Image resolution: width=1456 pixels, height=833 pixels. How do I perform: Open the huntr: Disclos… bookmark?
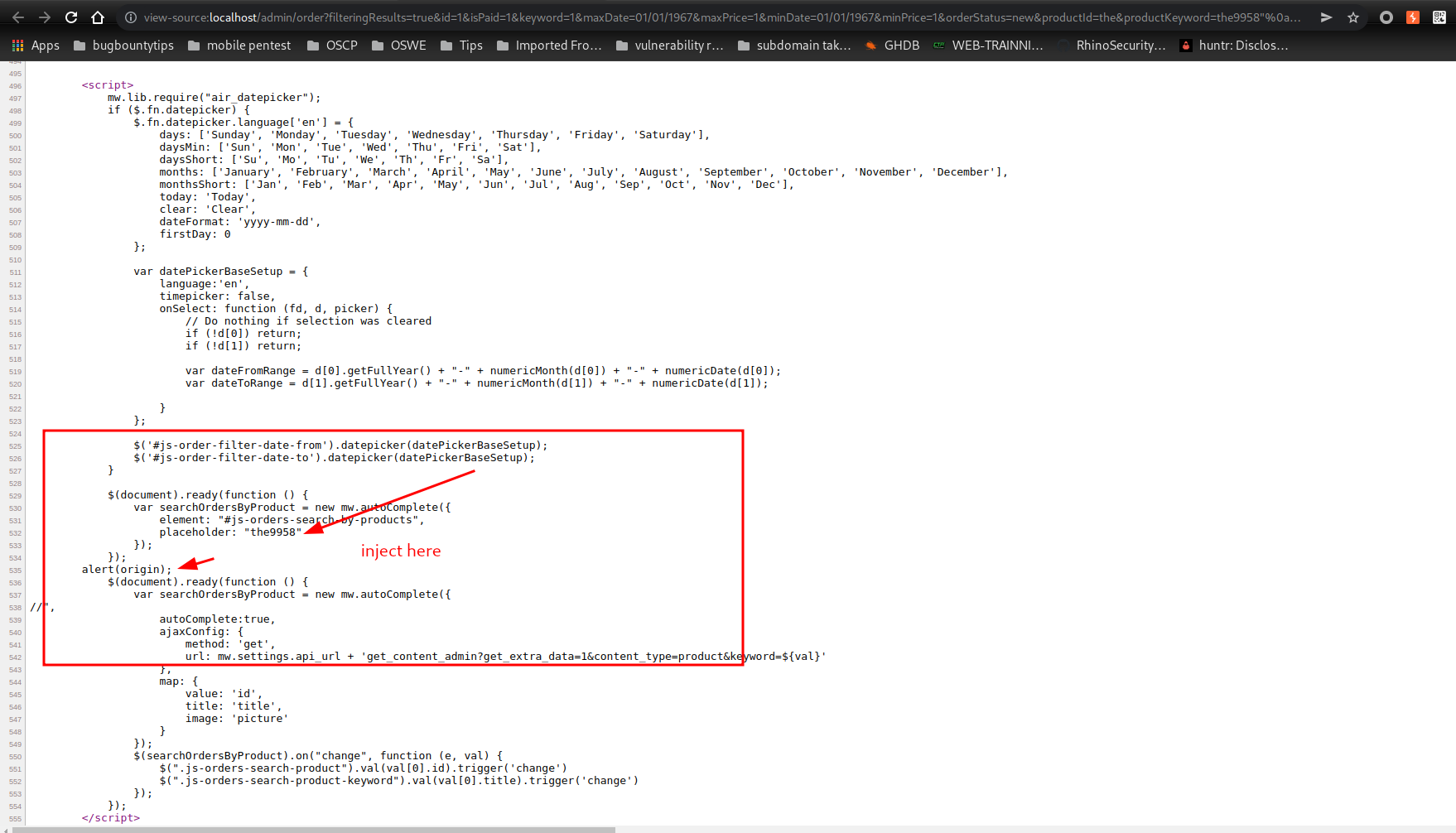coord(1234,46)
